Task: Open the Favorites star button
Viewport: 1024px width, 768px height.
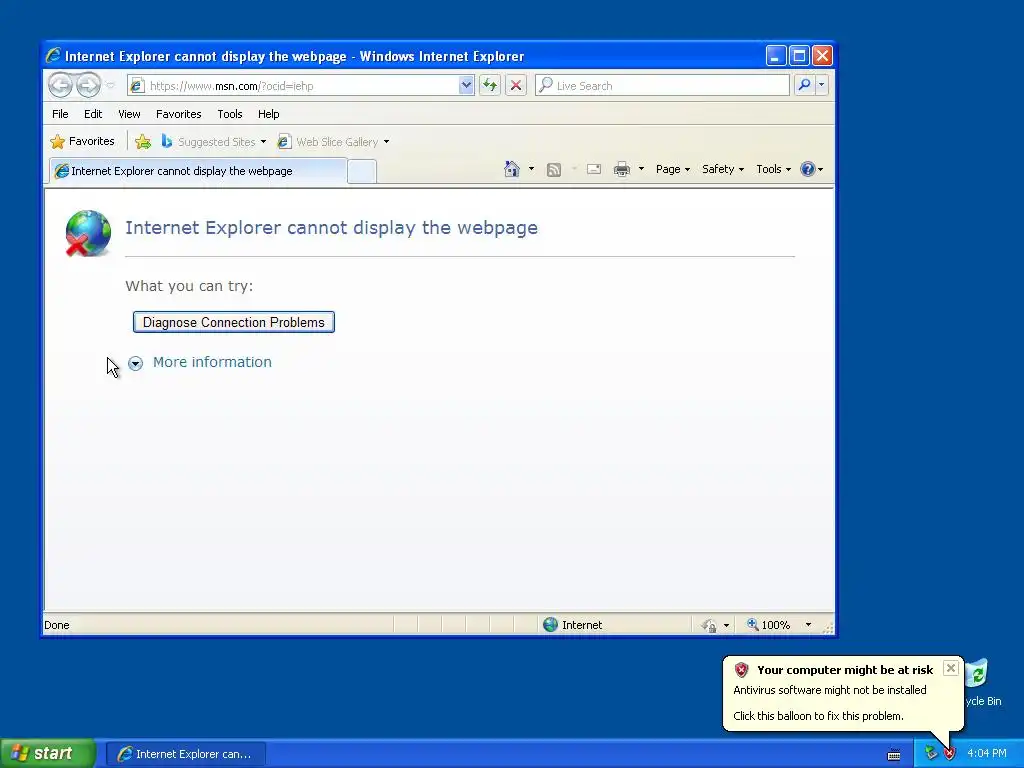Action: click(82, 141)
